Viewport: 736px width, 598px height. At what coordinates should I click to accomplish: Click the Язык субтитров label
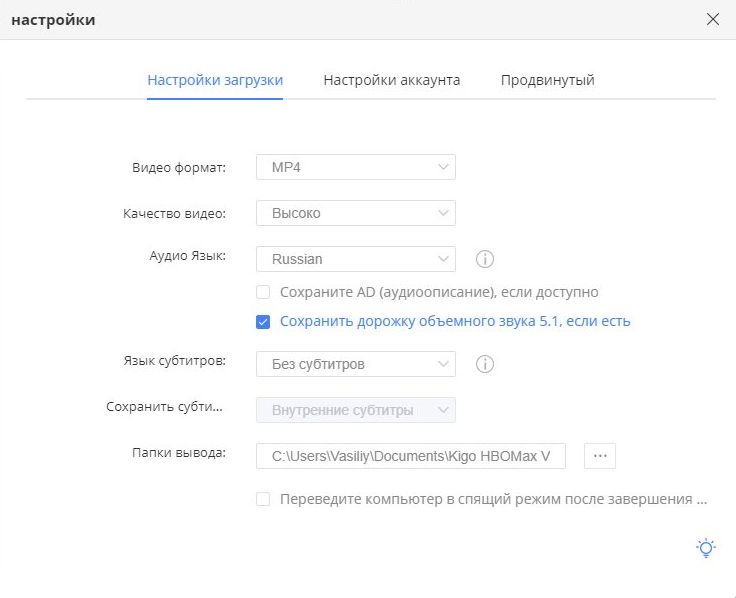[x=175, y=360]
